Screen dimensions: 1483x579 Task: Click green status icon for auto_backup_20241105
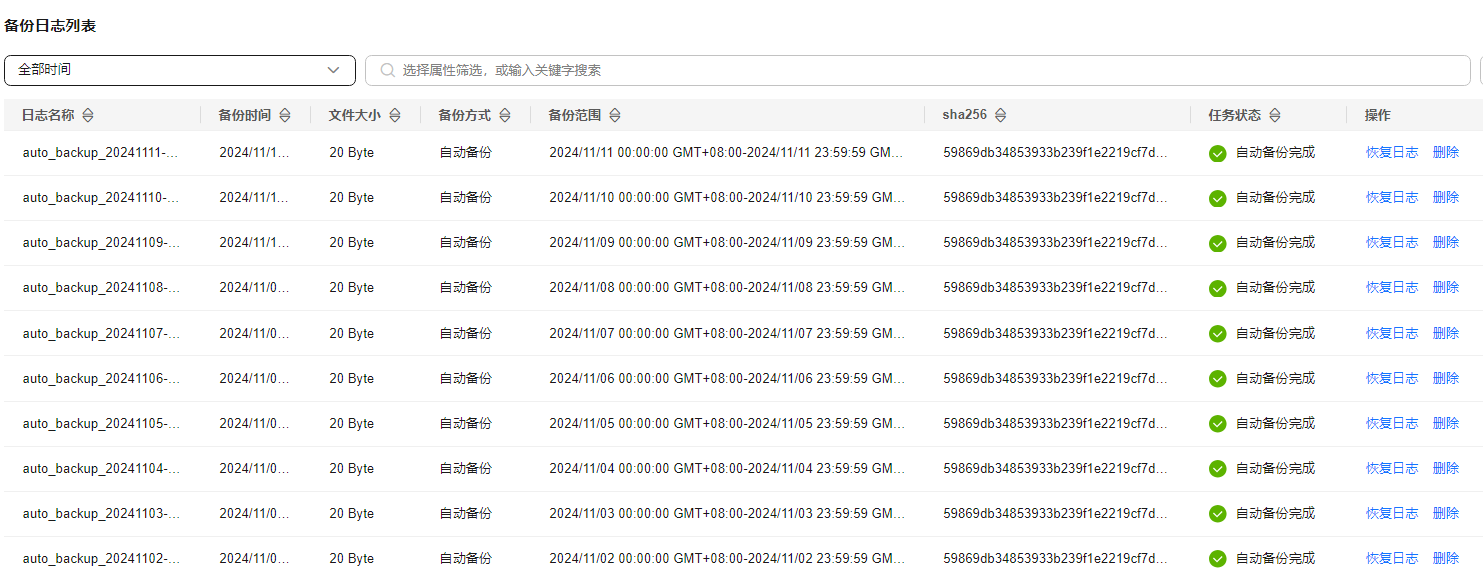pyautogui.click(x=1217, y=423)
